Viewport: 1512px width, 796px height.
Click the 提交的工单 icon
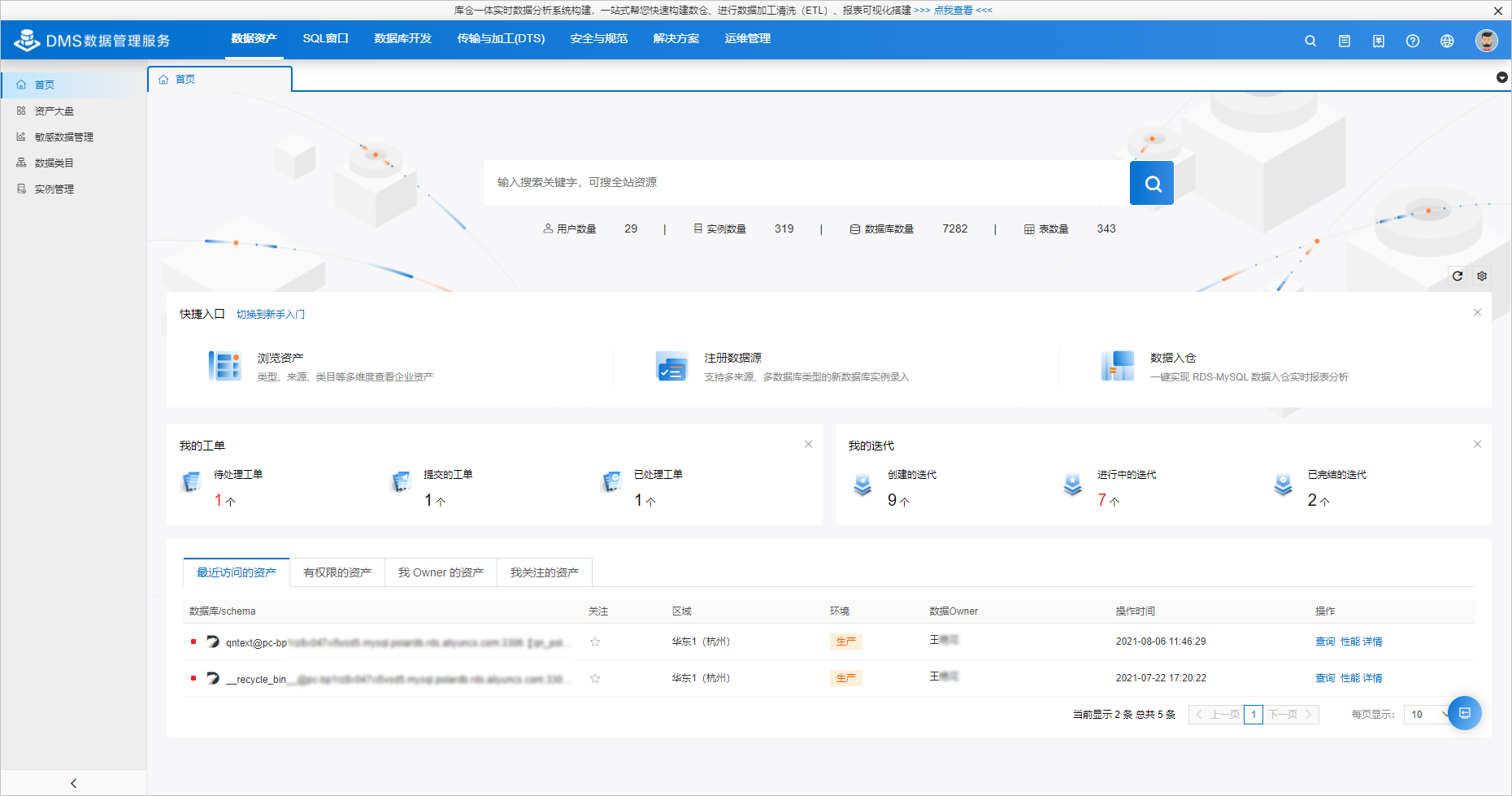[401, 482]
